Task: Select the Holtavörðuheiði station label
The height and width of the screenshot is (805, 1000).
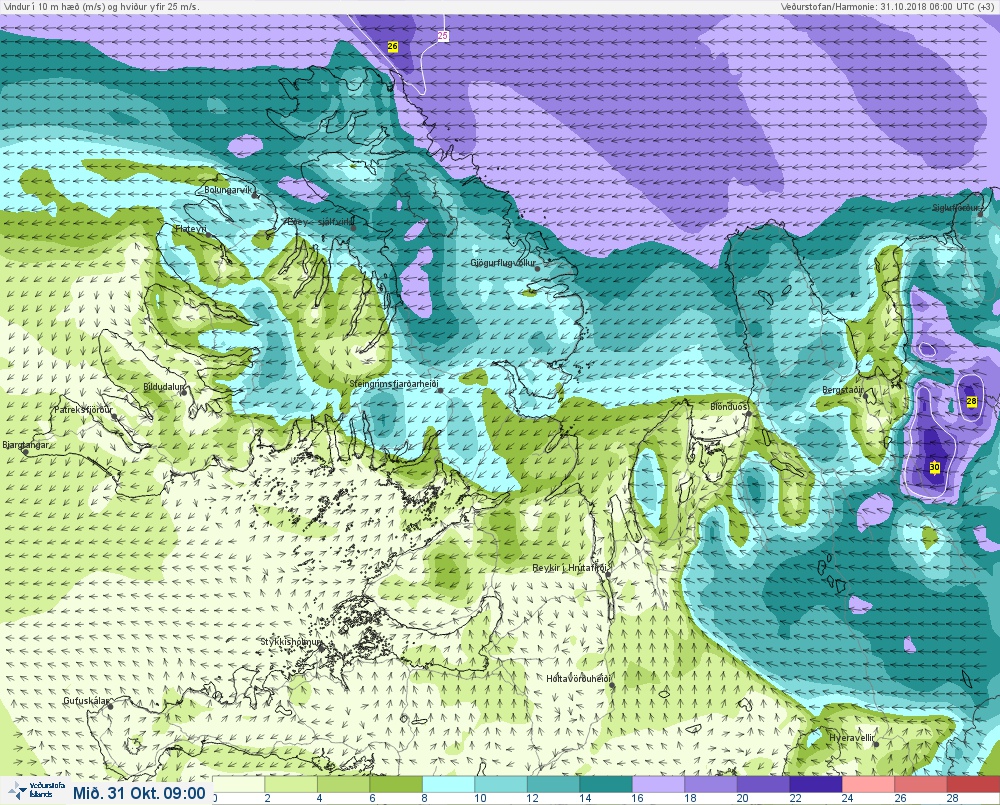Action: tap(579, 679)
